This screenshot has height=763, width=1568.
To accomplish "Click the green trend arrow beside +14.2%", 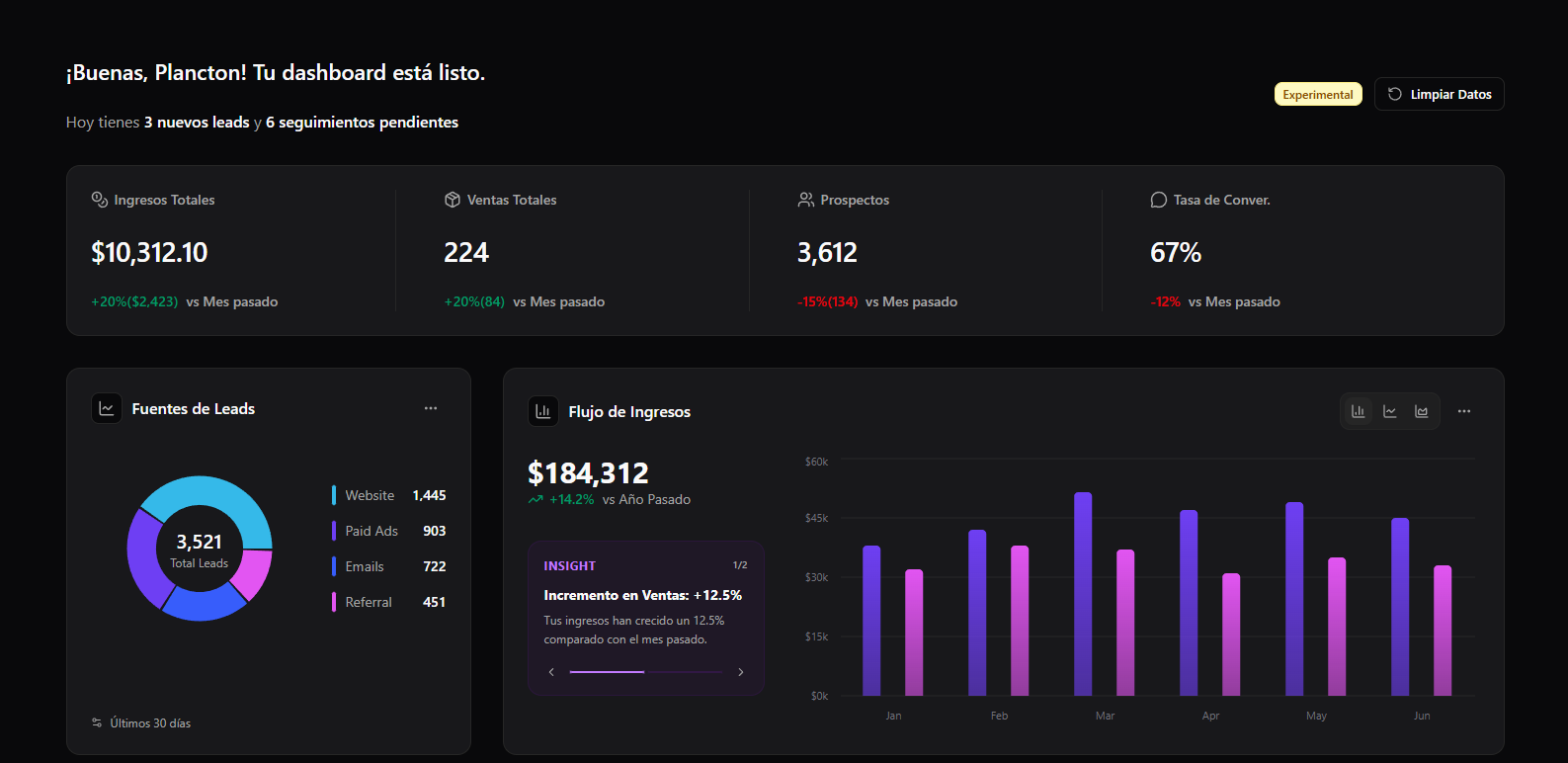I will (536, 500).
